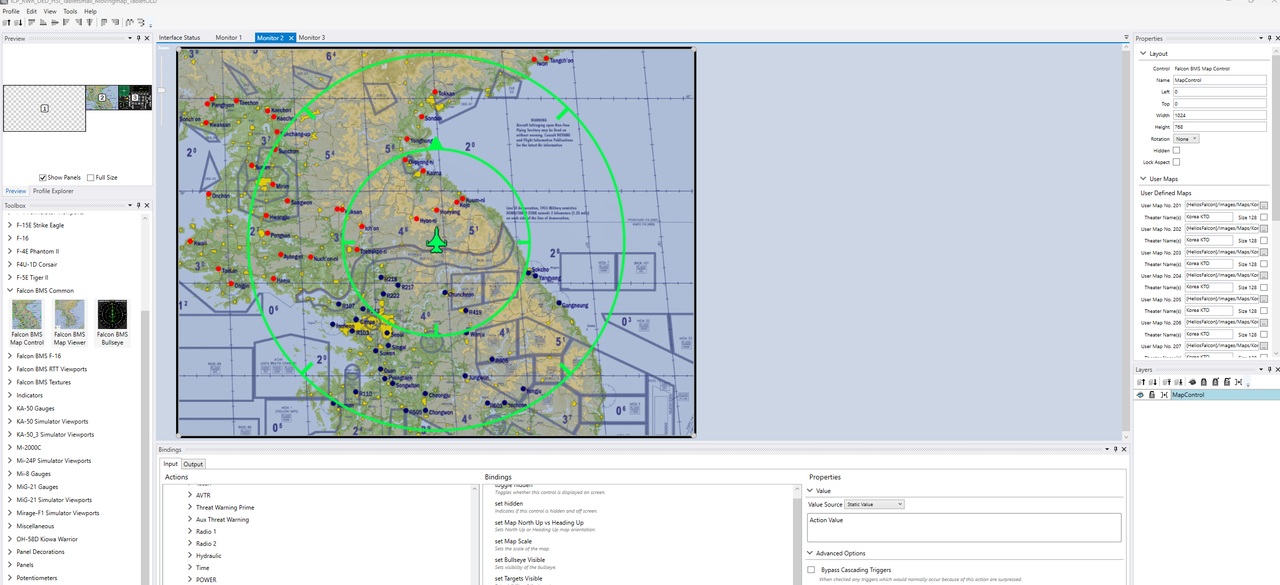This screenshot has width=1280, height=585.
Task: Click the first padlock icon in Layers toolbar
Action: point(1204,382)
